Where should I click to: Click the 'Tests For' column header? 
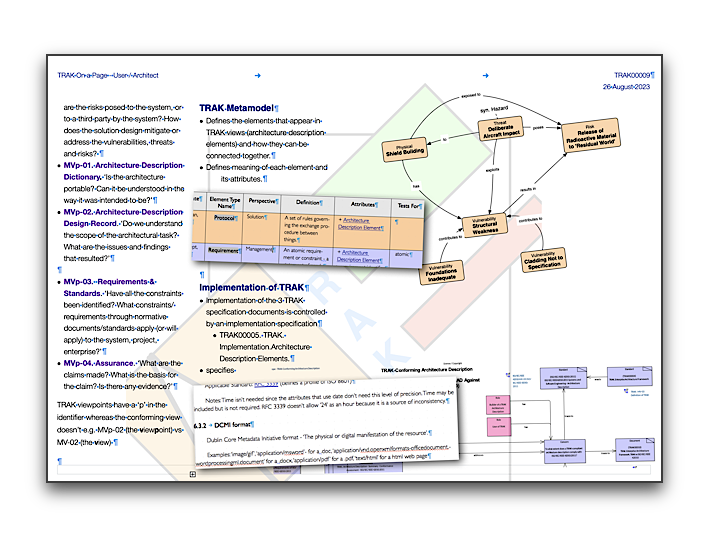(408, 205)
